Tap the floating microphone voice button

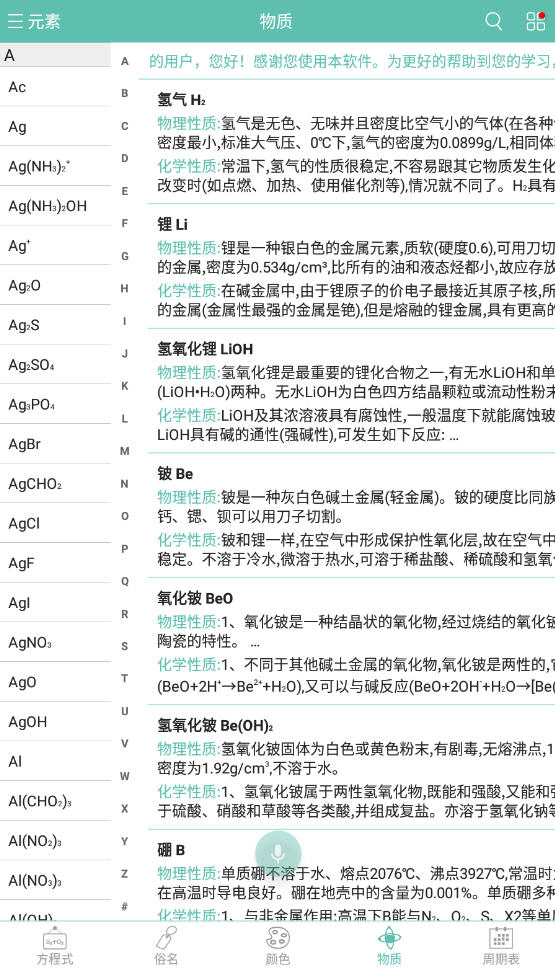(278, 854)
